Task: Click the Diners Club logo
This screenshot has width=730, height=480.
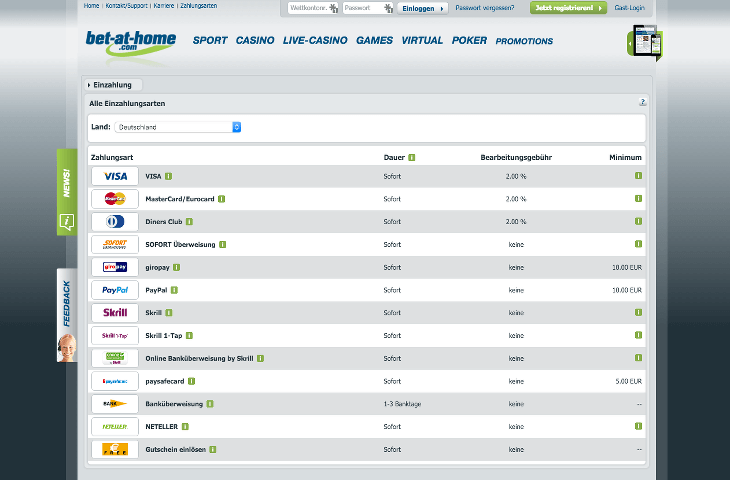Action: tap(115, 222)
